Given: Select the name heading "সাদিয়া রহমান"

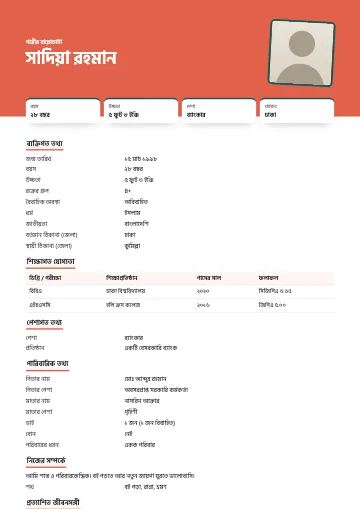Looking at the screenshot, I should tap(71, 58).
